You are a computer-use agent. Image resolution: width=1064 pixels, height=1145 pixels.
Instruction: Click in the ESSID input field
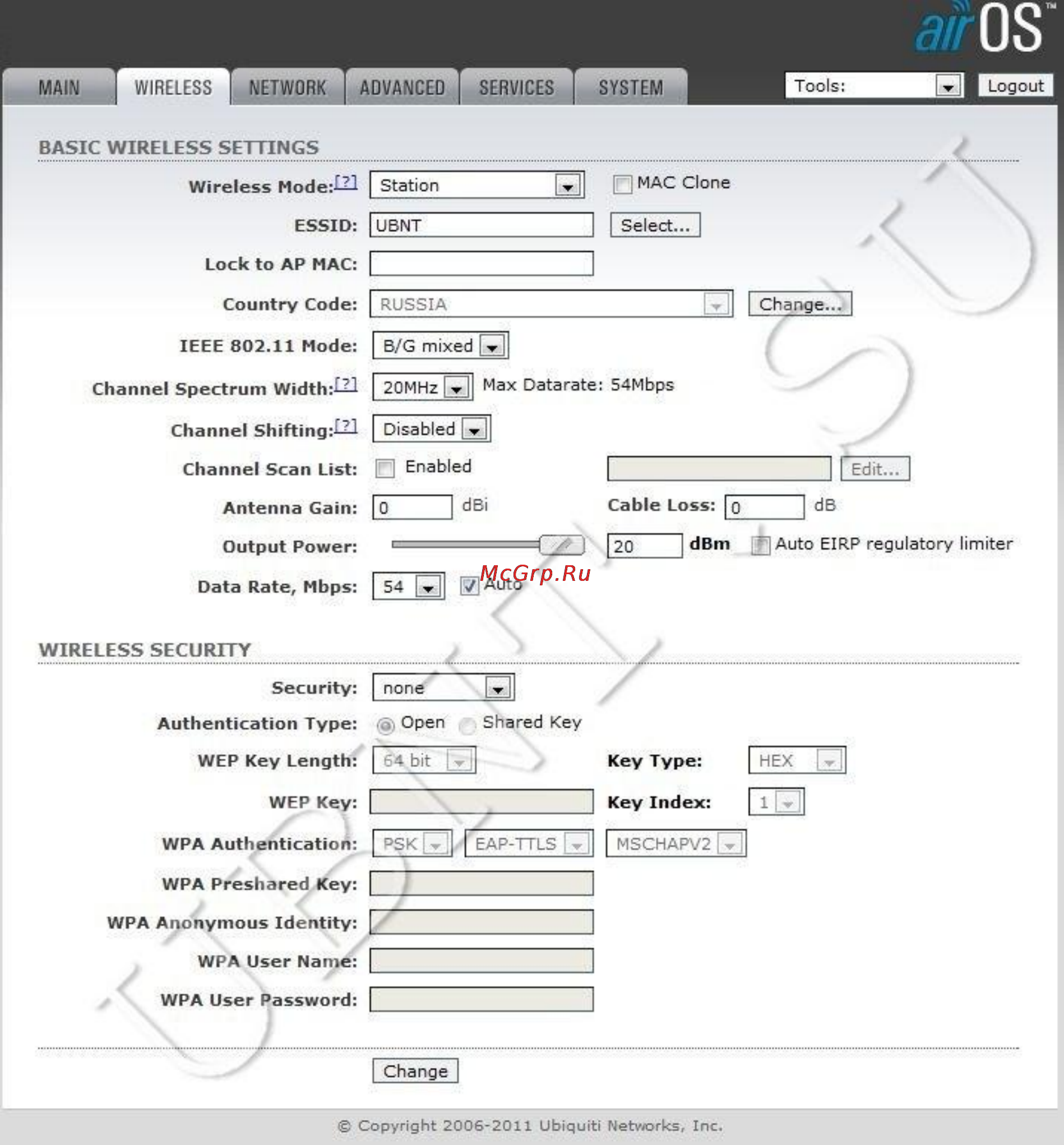[482, 225]
